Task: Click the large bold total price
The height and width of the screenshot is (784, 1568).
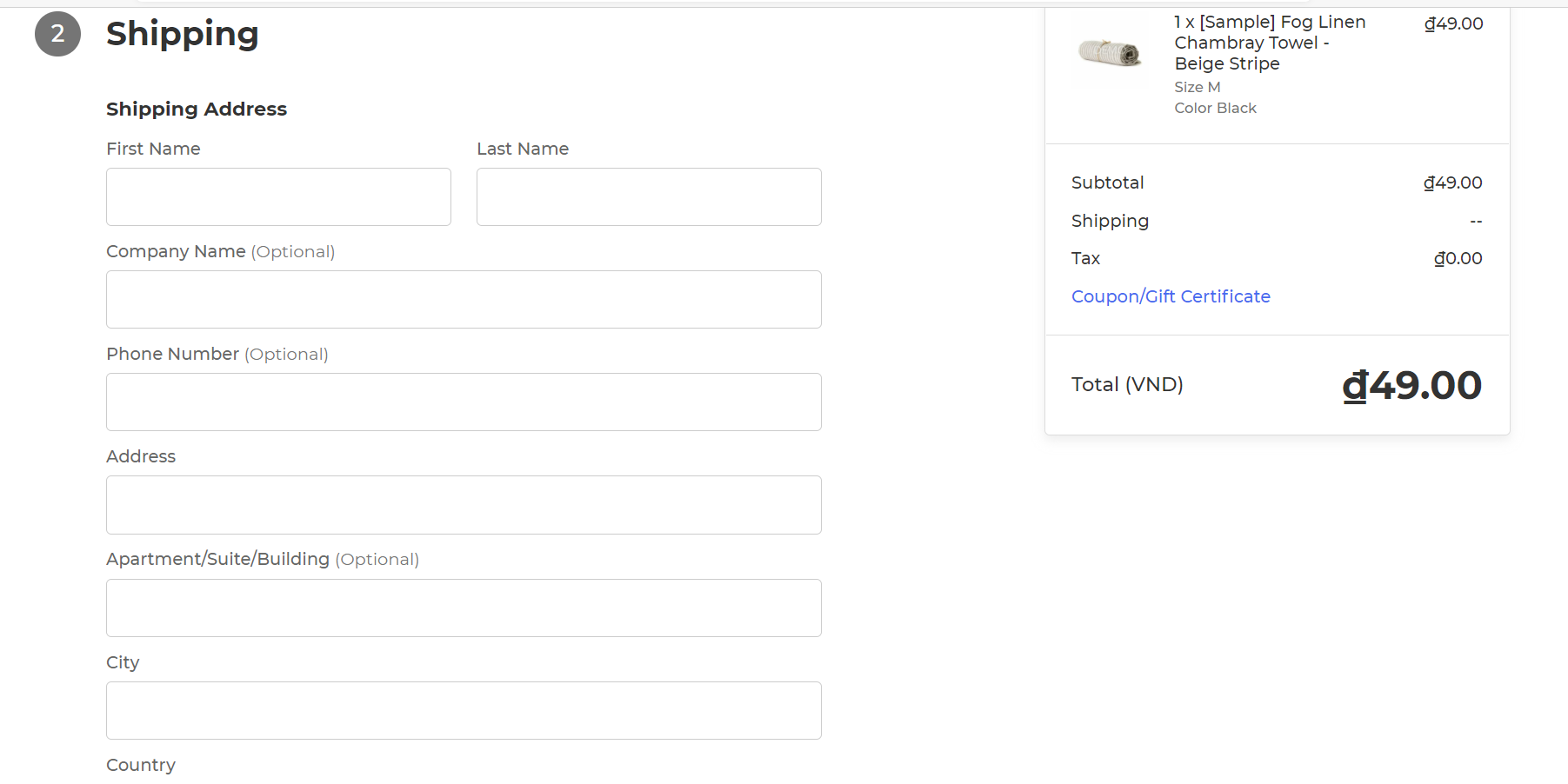Action: pyautogui.click(x=1411, y=385)
